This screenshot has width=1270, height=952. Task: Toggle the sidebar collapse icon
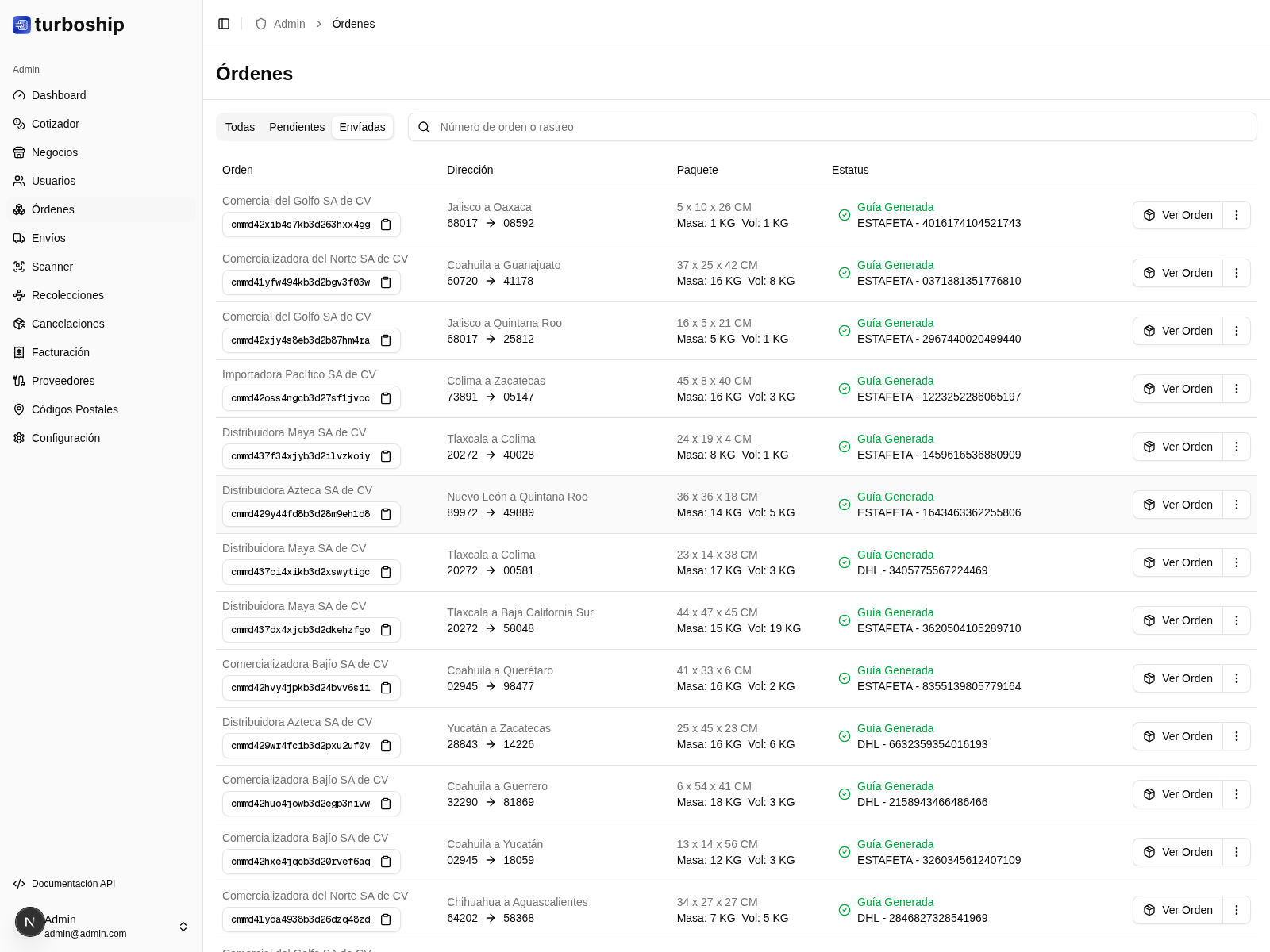[224, 24]
